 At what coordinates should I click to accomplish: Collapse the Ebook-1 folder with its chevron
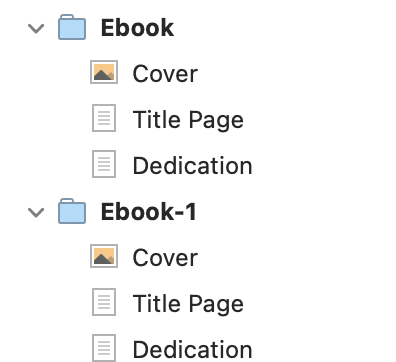(x=36, y=212)
